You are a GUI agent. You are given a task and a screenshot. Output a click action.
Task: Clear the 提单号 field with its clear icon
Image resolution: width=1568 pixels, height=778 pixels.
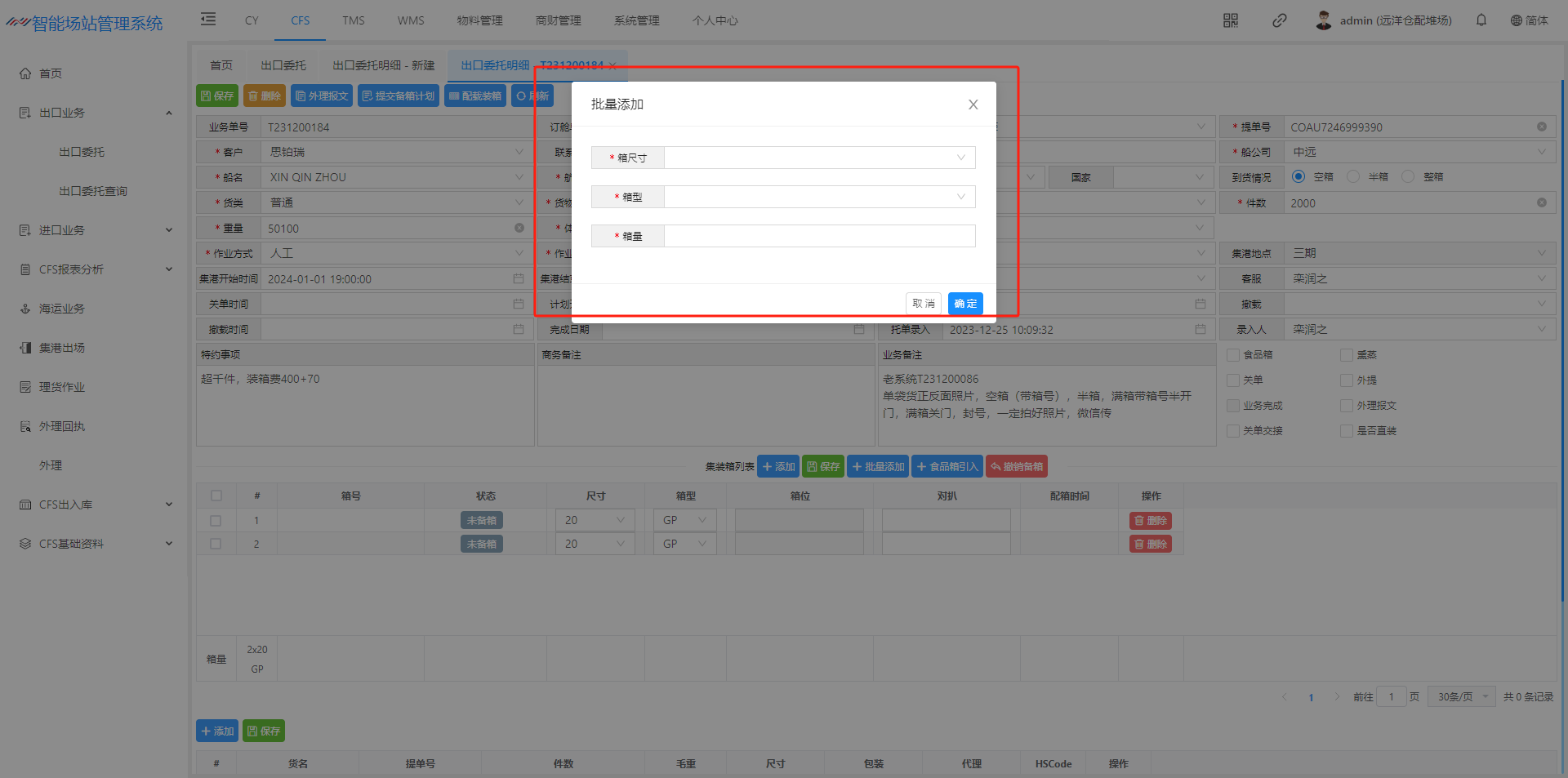pos(1542,127)
